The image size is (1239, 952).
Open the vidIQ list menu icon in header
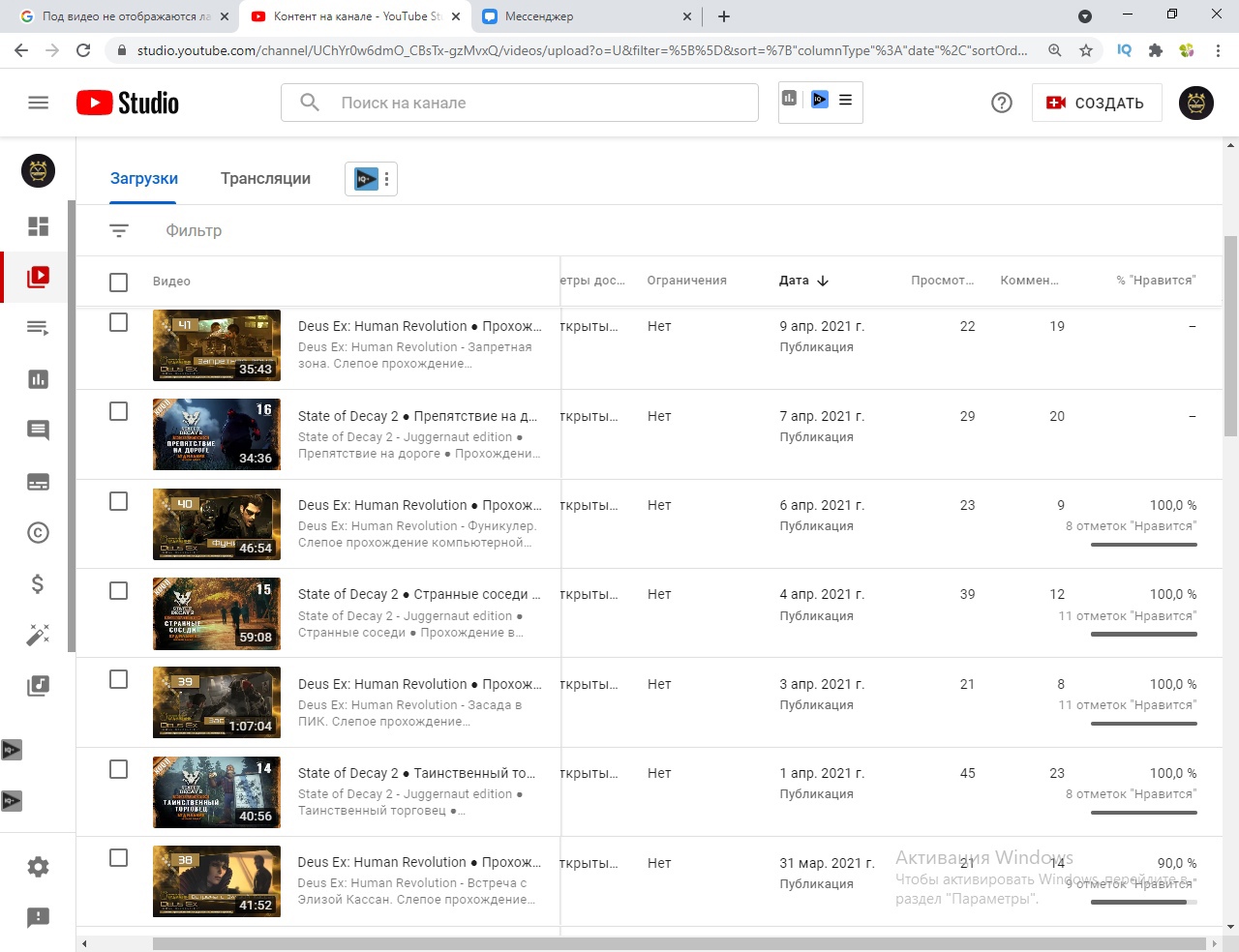(x=846, y=99)
